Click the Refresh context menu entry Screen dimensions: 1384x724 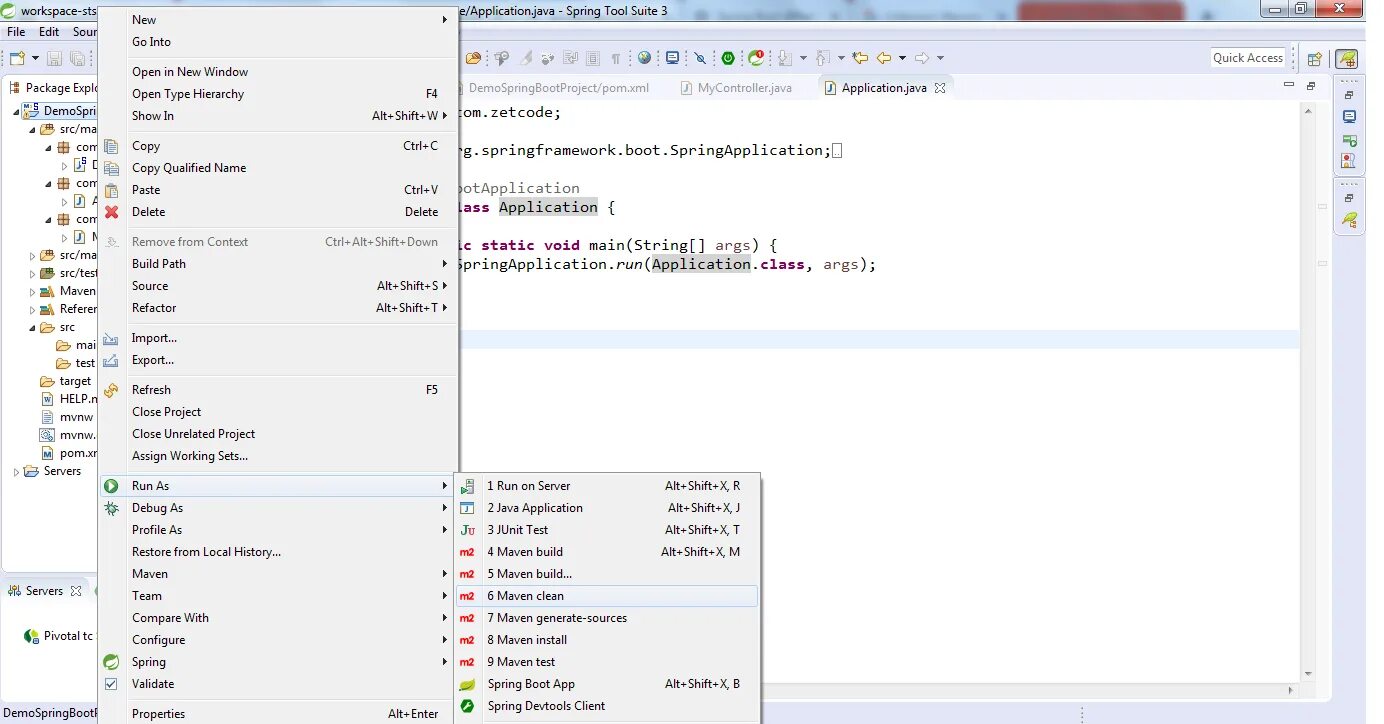tap(278, 390)
